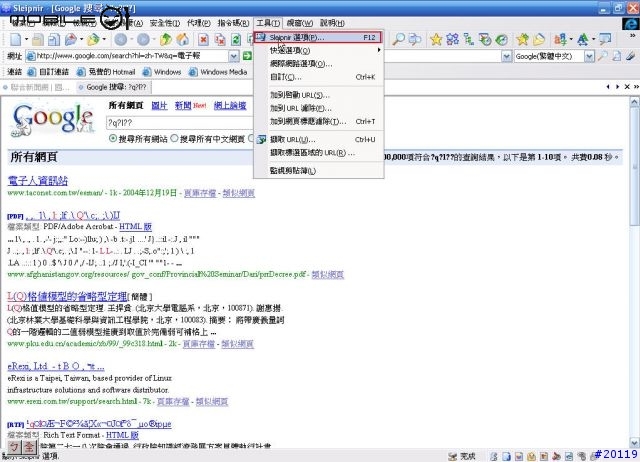Open the 電子人資訊站 search result

click(38, 180)
